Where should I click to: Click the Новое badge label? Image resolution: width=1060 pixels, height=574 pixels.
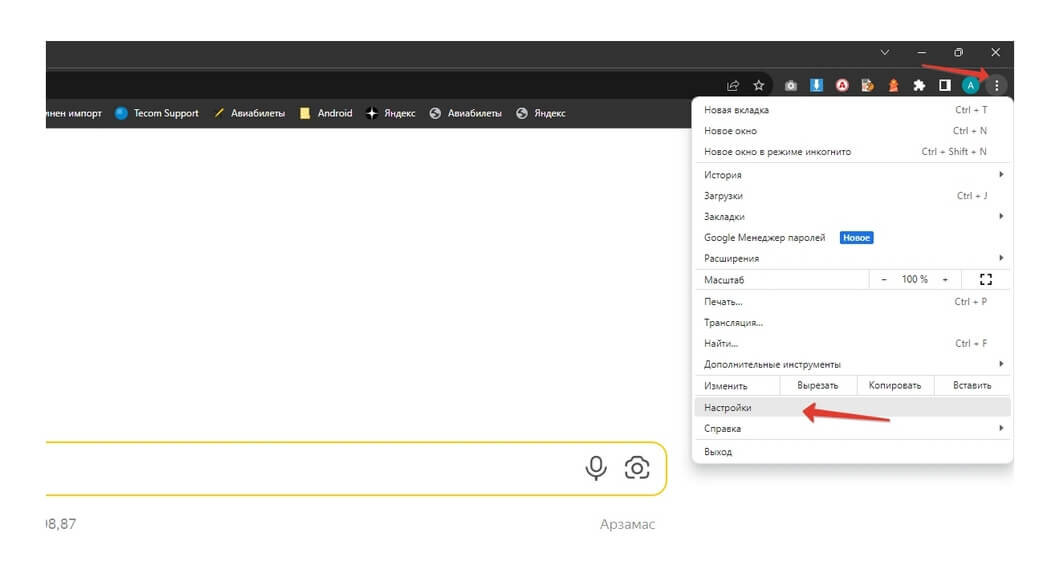tap(857, 238)
